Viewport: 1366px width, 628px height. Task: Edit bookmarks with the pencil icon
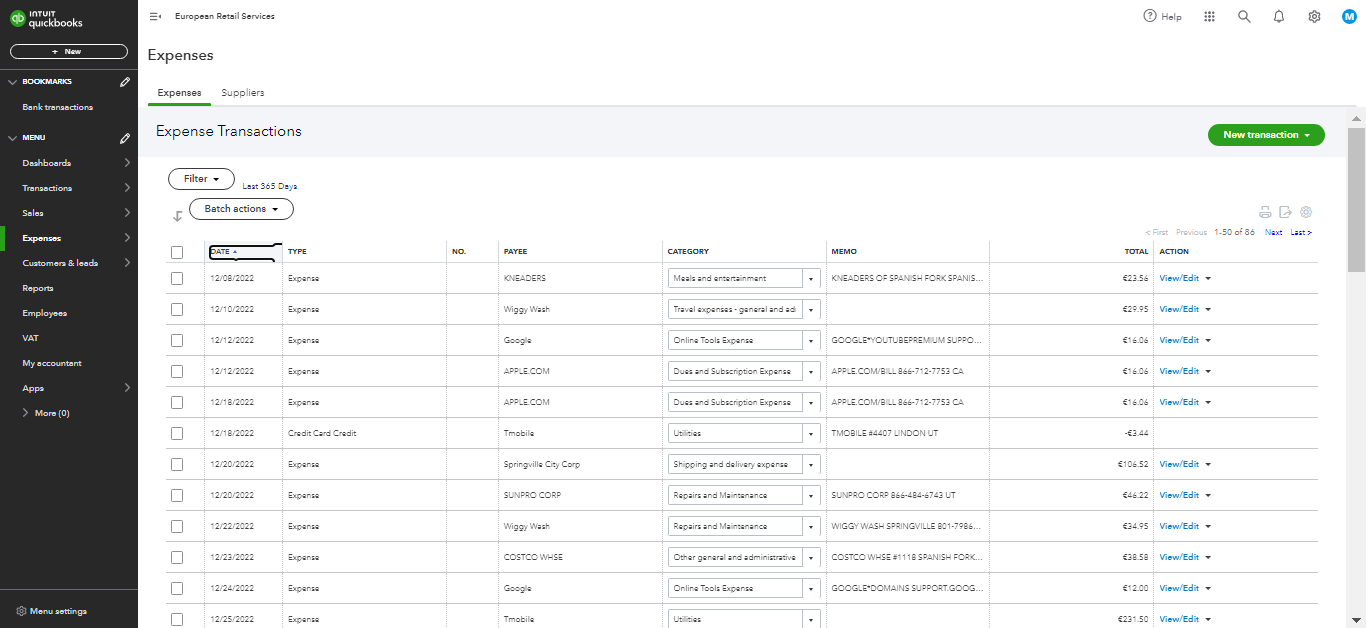point(125,82)
